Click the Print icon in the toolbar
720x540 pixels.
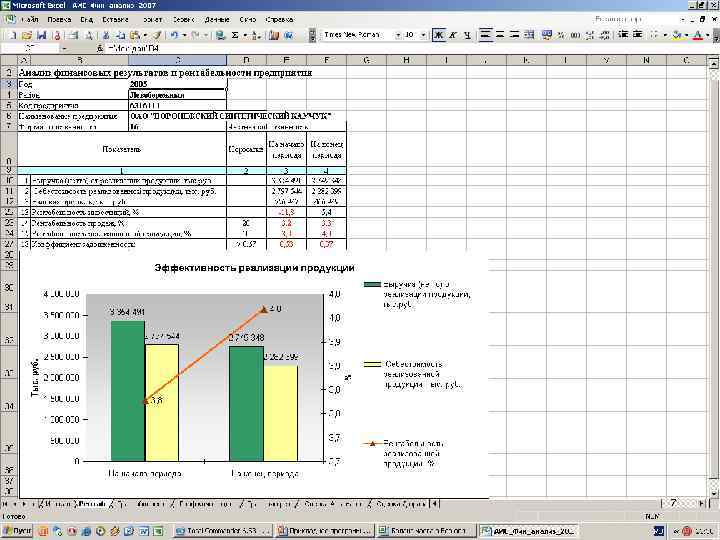[x=73, y=35]
